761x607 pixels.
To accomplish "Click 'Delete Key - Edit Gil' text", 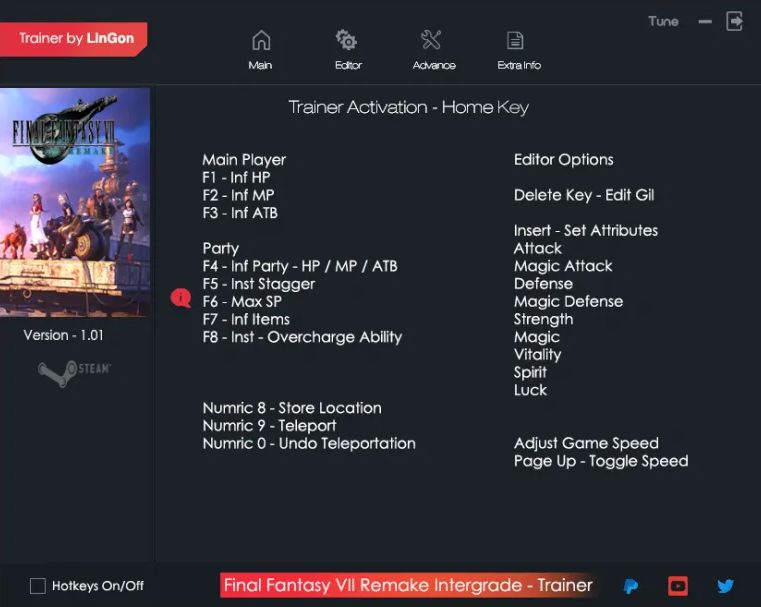I will pos(584,195).
